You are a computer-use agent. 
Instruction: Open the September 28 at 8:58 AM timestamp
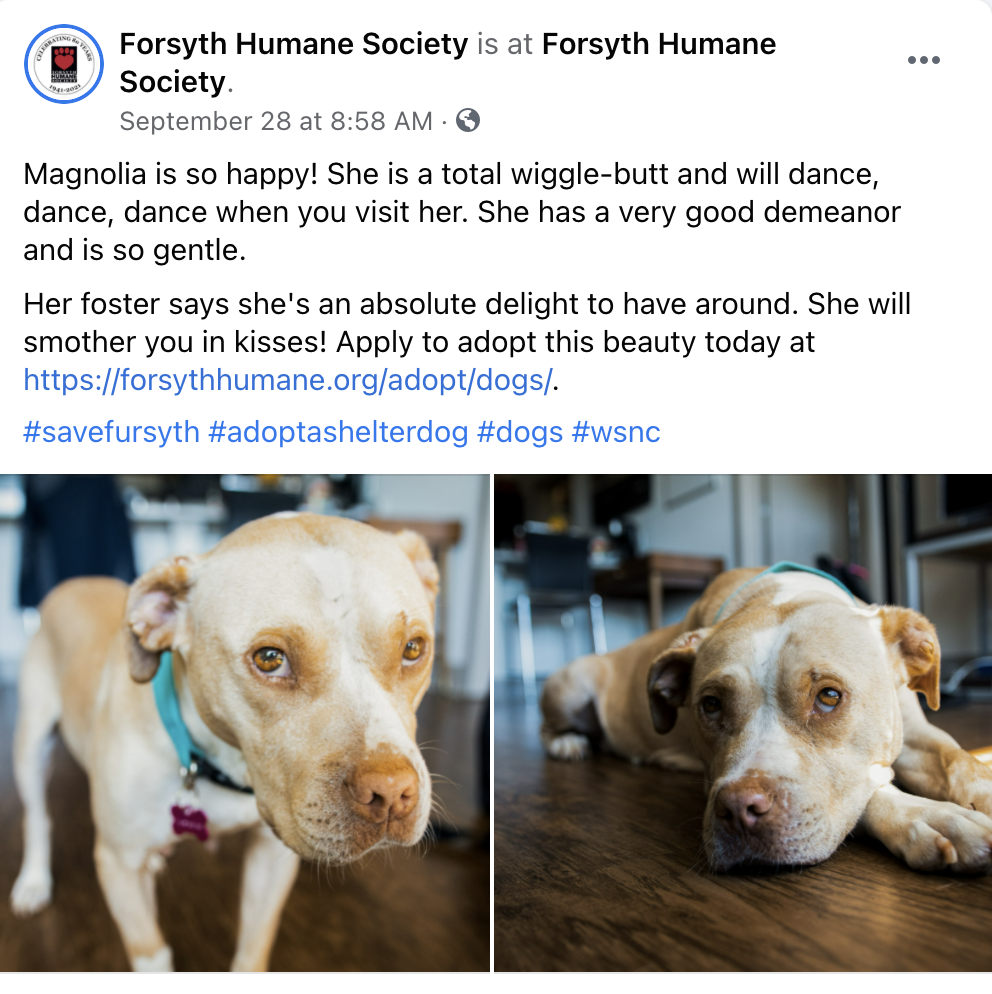[x=276, y=120]
